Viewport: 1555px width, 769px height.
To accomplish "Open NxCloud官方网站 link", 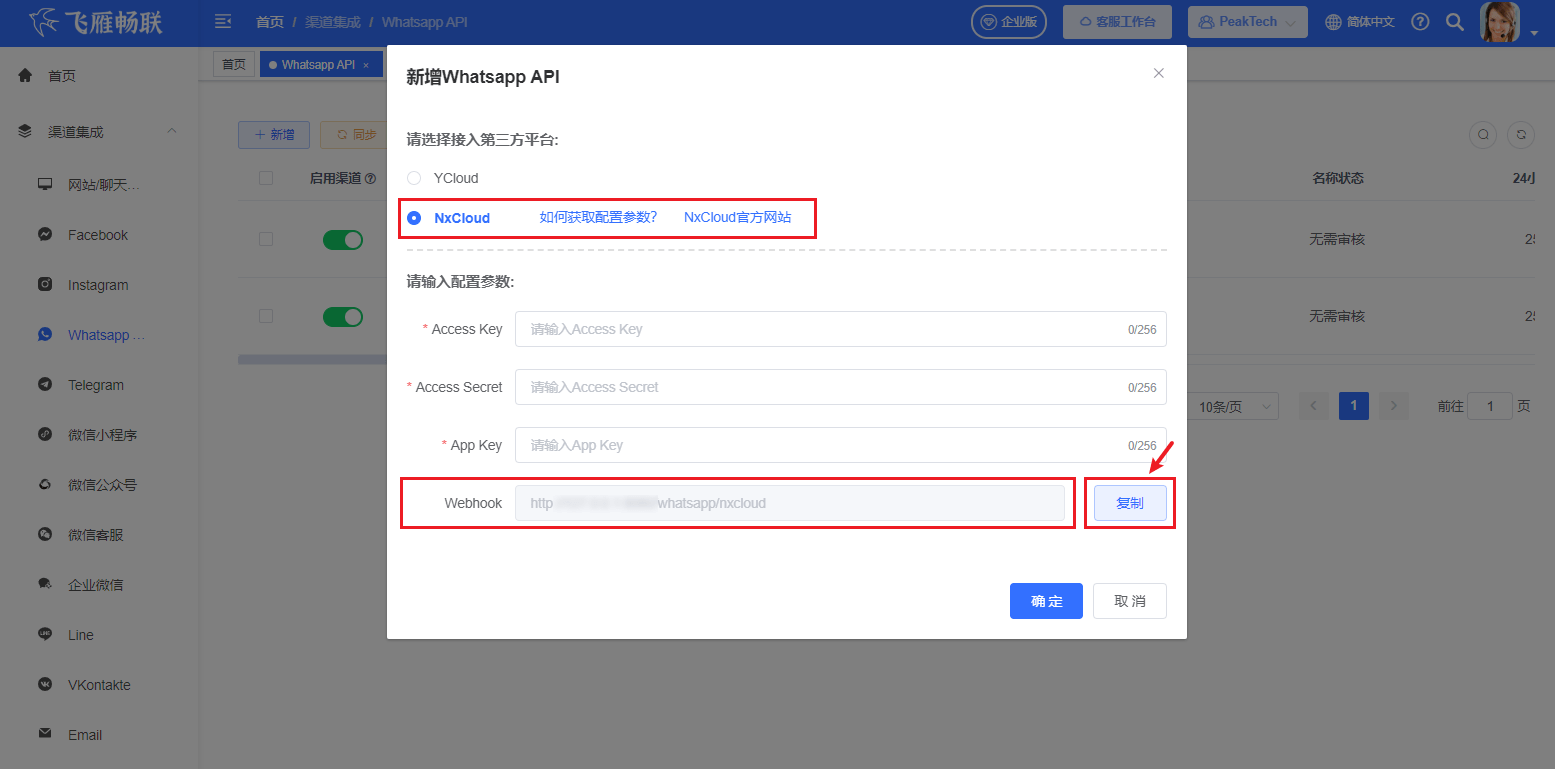I will click(x=738, y=218).
